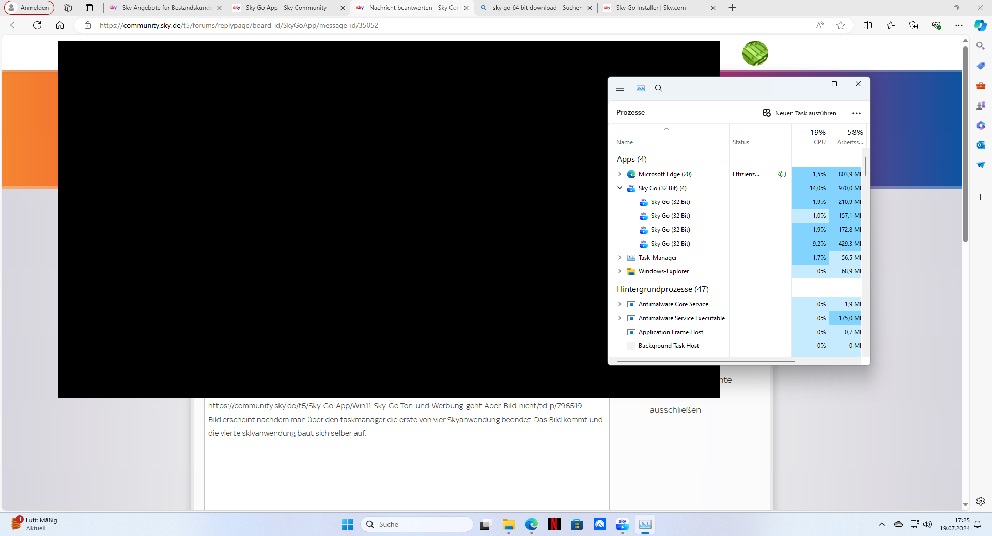The width and height of the screenshot is (992, 536).
Task: Click the volume icon in system tray
Action: [928, 524]
